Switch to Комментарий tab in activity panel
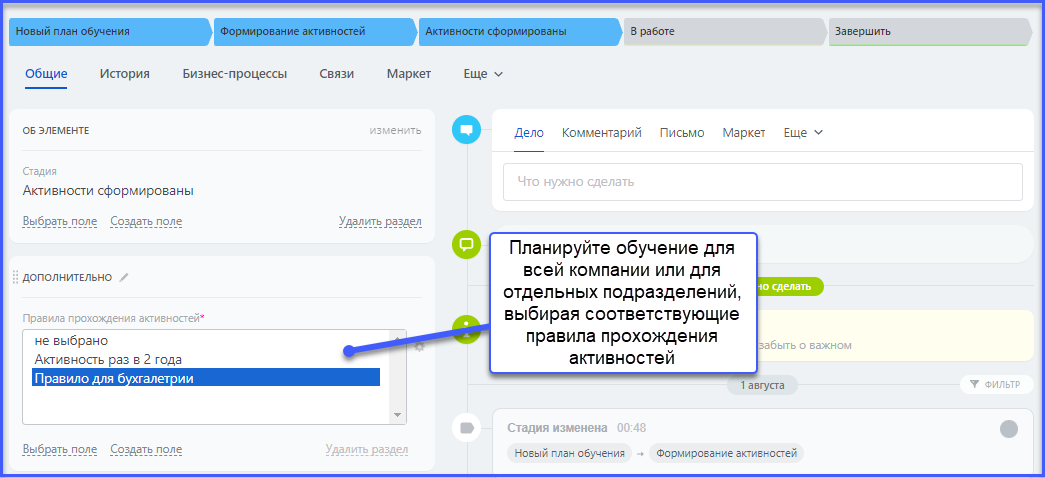 (x=601, y=133)
